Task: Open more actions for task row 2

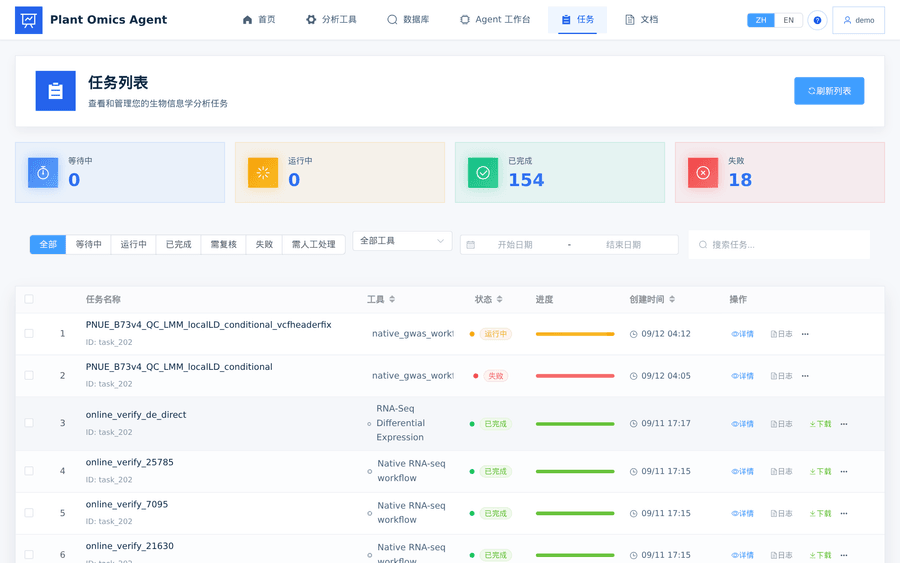Action: 805,376
